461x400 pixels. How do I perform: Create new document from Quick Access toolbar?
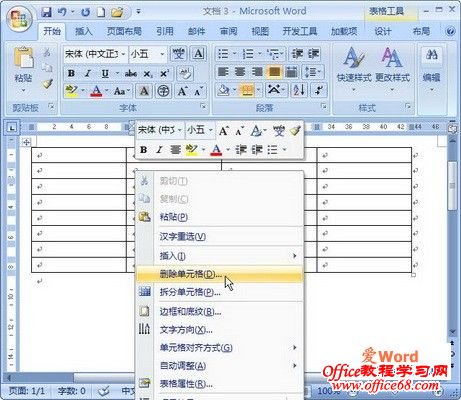101,12
